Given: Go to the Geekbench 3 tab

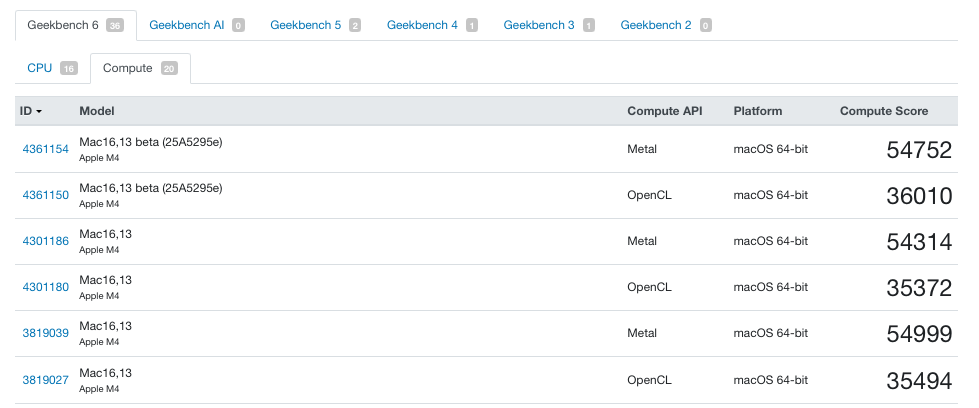Looking at the screenshot, I should (x=539, y=25).
